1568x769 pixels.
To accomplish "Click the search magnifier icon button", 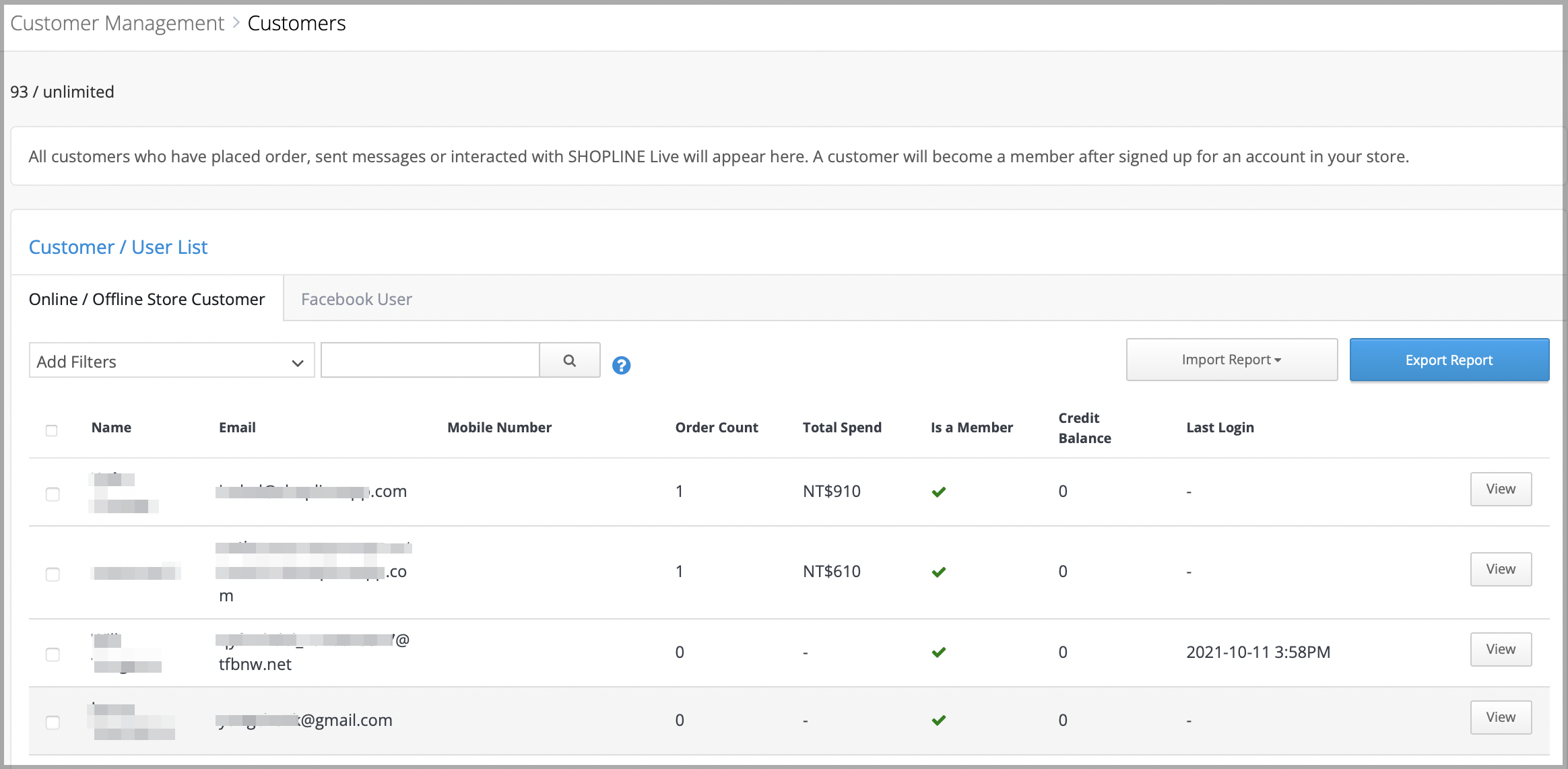I will [570, 360].
